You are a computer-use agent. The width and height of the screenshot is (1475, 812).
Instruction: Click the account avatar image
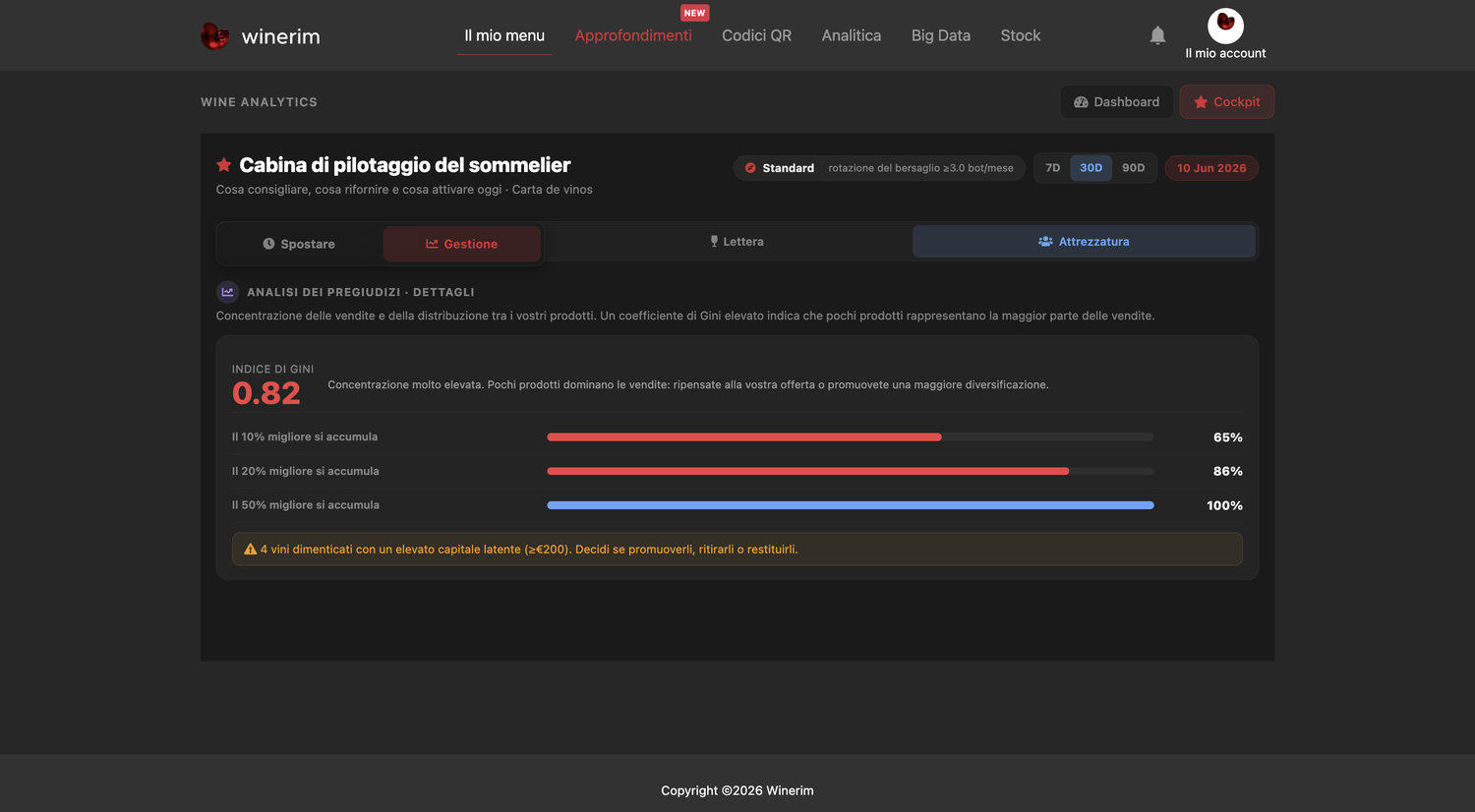1225,26
